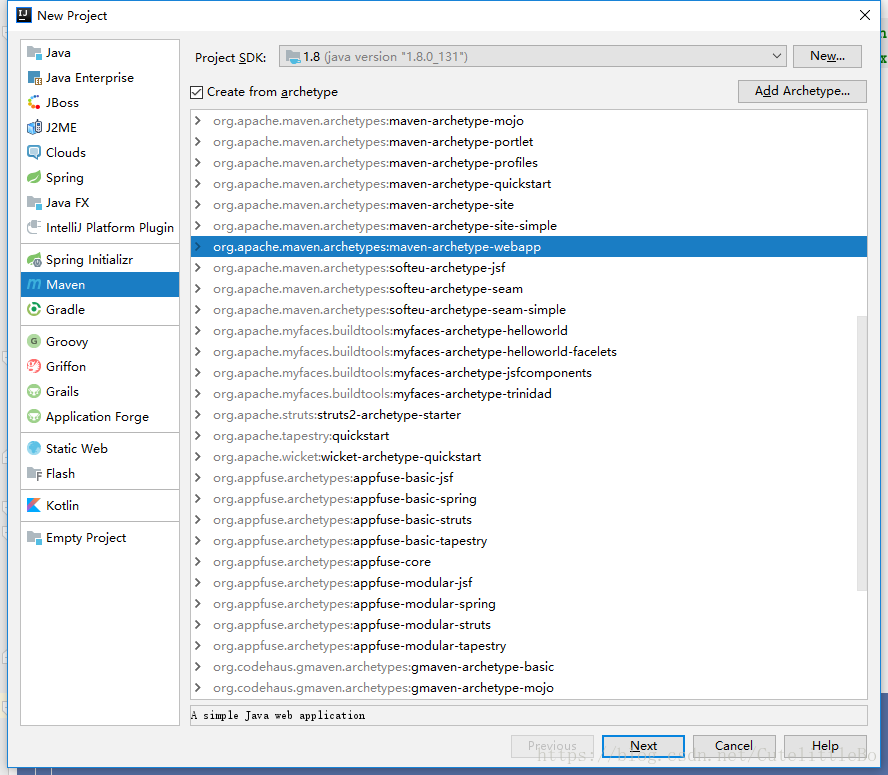Click the Flash icon

[x=34, y=474]
